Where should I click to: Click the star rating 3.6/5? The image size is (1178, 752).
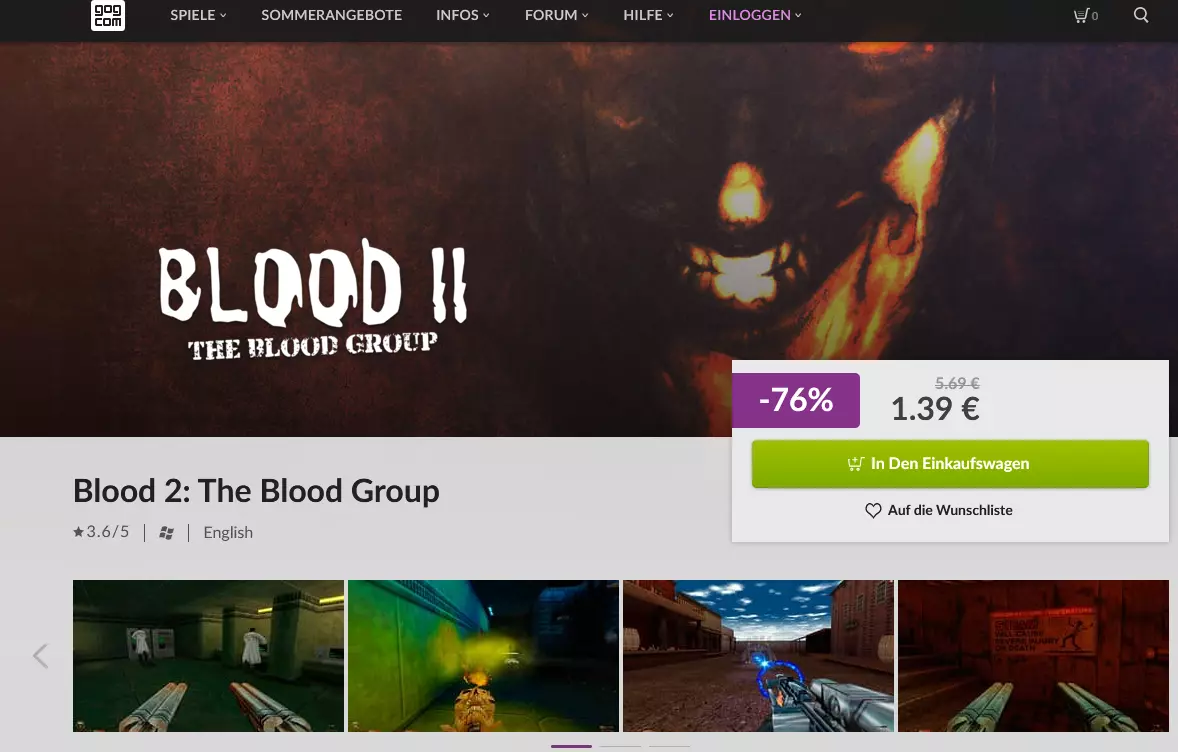[x=101, y=532]
